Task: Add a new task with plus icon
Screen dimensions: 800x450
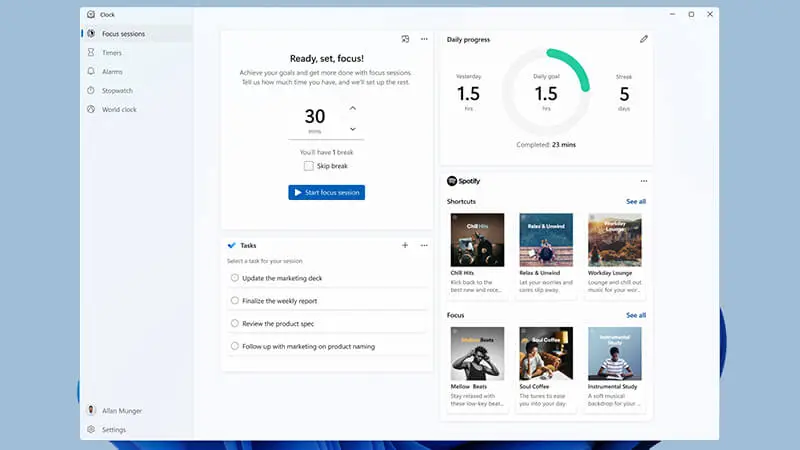Action: [x=405, y=245]
